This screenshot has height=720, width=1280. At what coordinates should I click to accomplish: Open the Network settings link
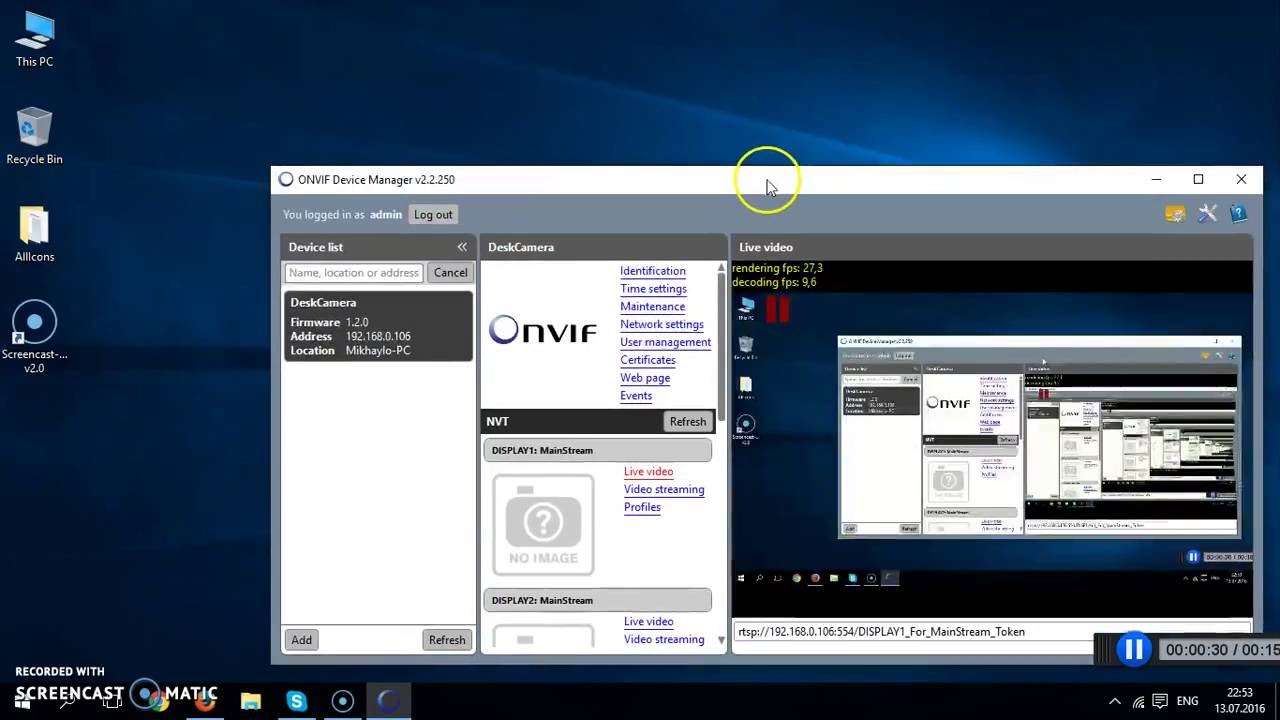click(662, 324)
